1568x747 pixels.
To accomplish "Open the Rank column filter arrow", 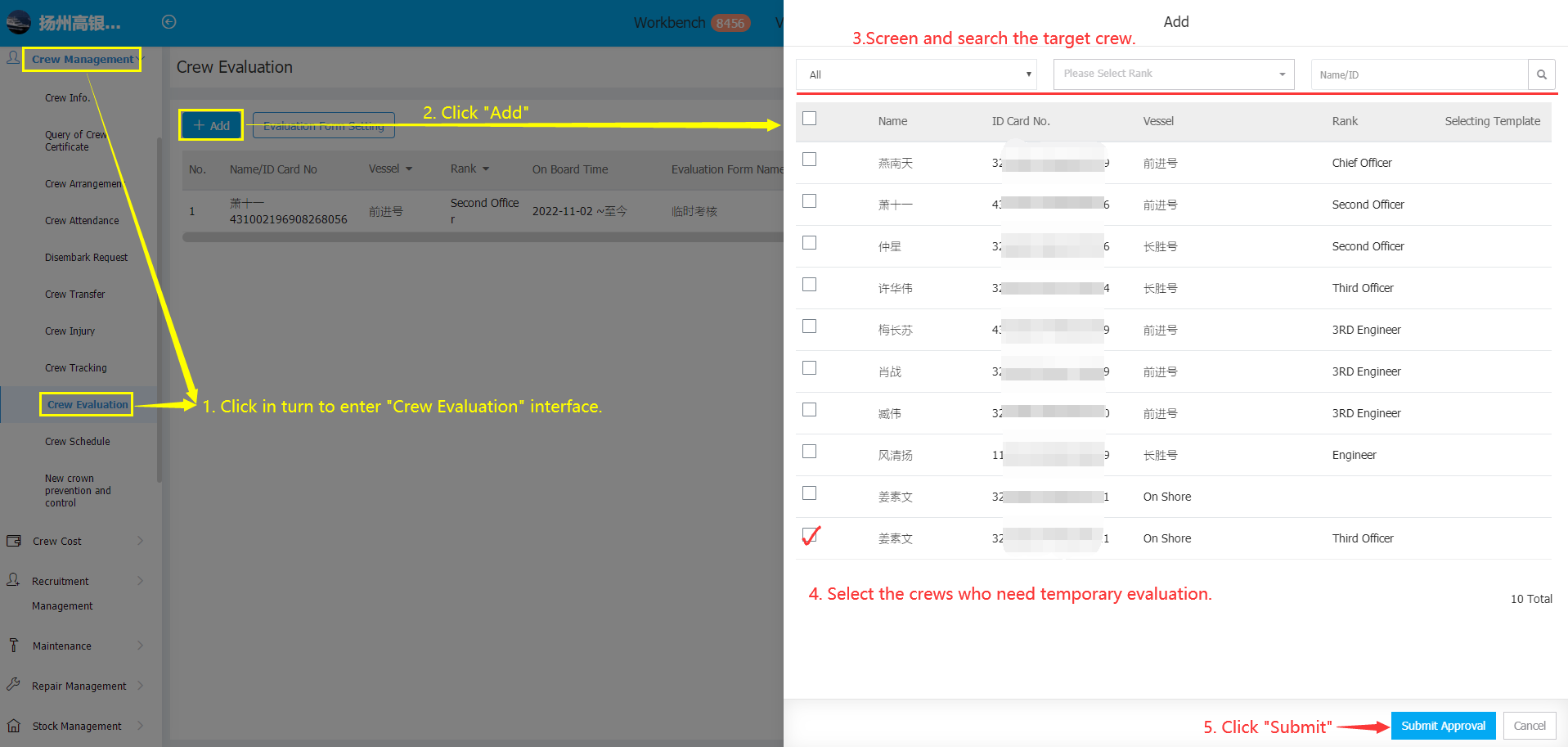I will coord(486,169).
